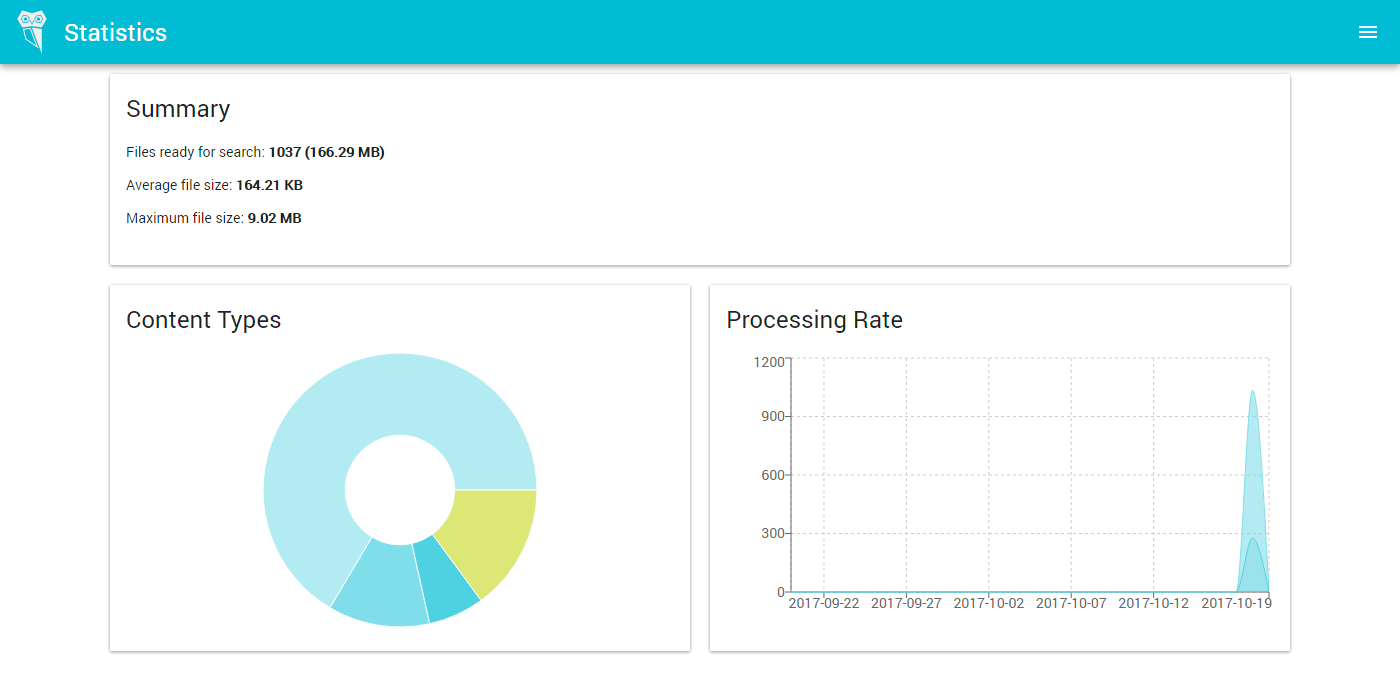Click the 2017-10-07 axis label

(x=1071, y=603)
